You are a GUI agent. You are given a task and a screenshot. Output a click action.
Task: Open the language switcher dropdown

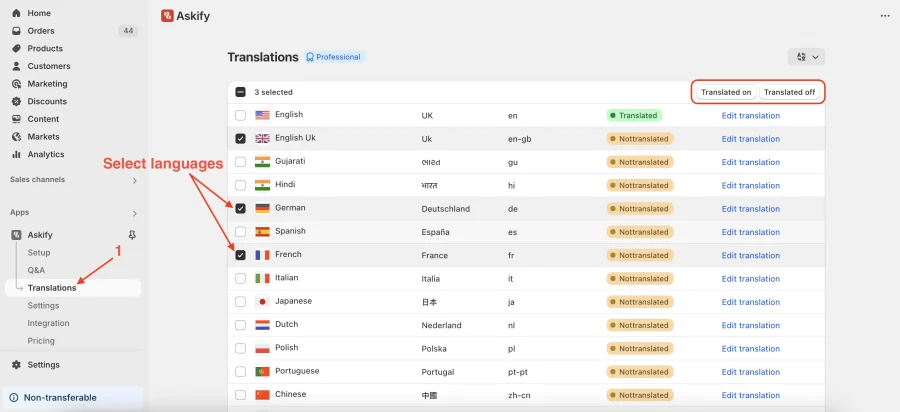point(806,57)
